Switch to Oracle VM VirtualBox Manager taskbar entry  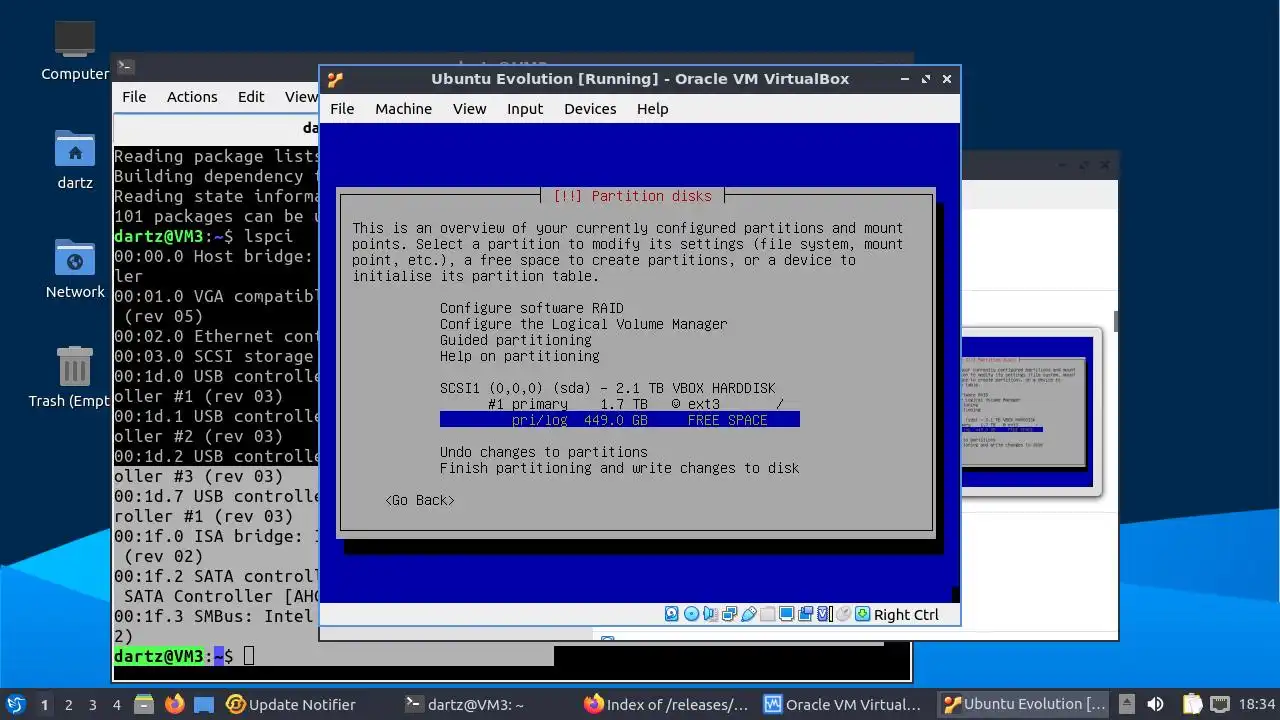pyautogui.click(x=845, y=704)
